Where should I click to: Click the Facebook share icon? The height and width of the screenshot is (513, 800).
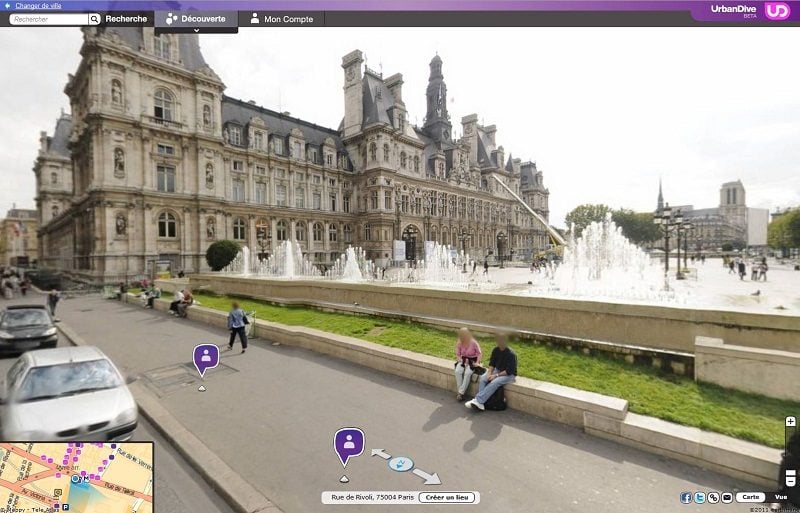[x=686, y=497]
